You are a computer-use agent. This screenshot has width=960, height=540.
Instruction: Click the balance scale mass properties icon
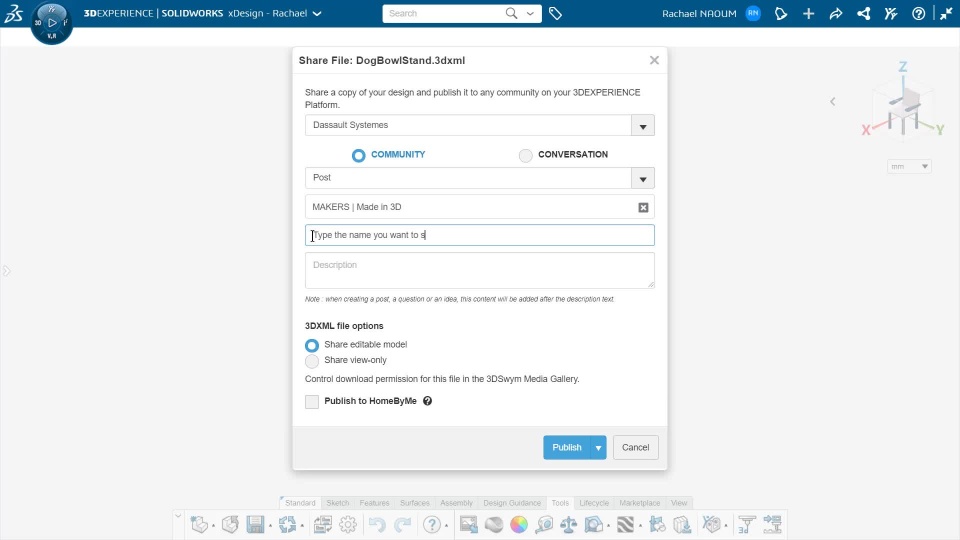[x=569, y=525]
